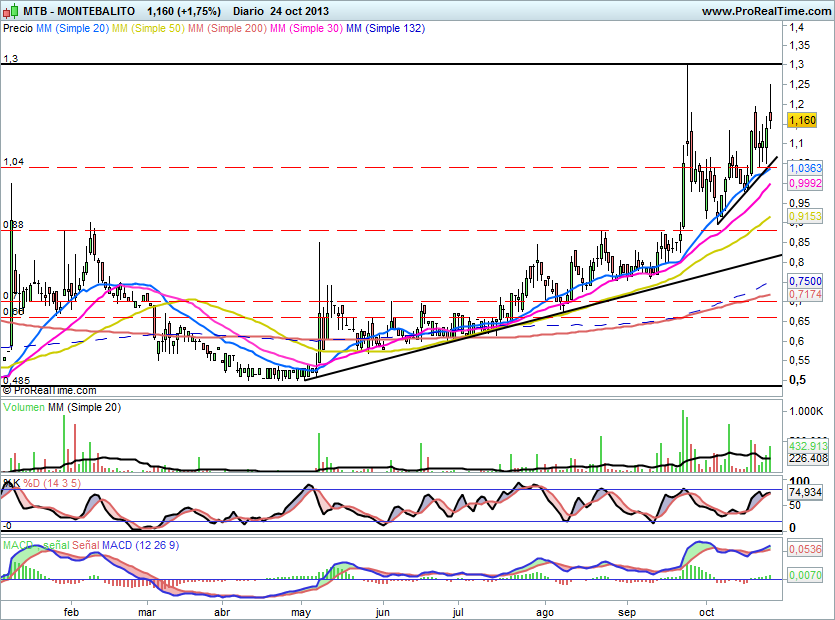Select the MM (Simple 50) indicator label

(147, 29)
